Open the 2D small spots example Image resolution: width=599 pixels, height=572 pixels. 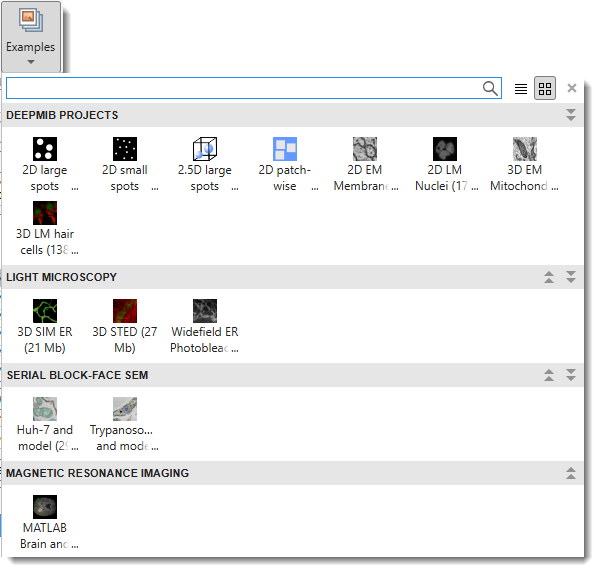pyautogui.click(x=125, y=165)
